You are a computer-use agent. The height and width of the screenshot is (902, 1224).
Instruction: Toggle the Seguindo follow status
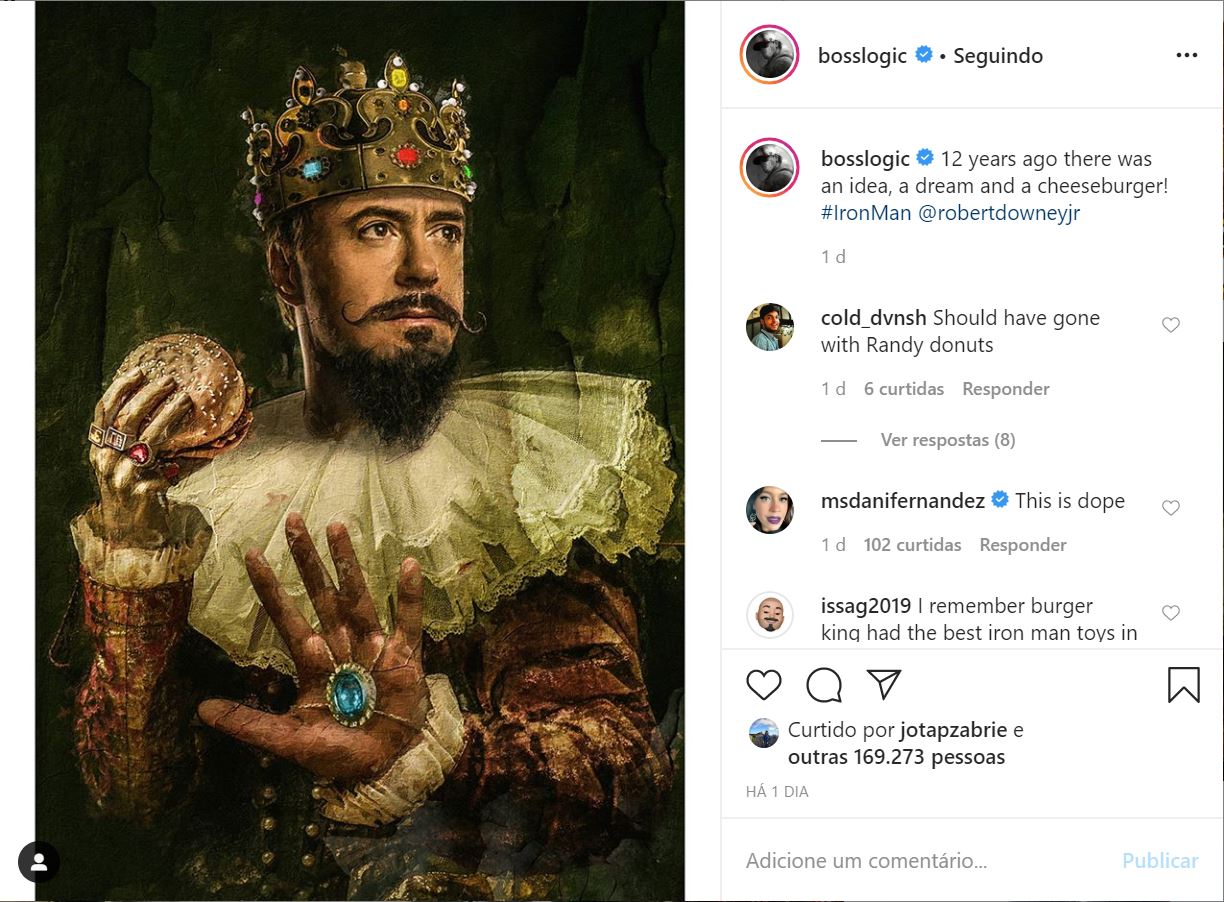pos(997,56)
